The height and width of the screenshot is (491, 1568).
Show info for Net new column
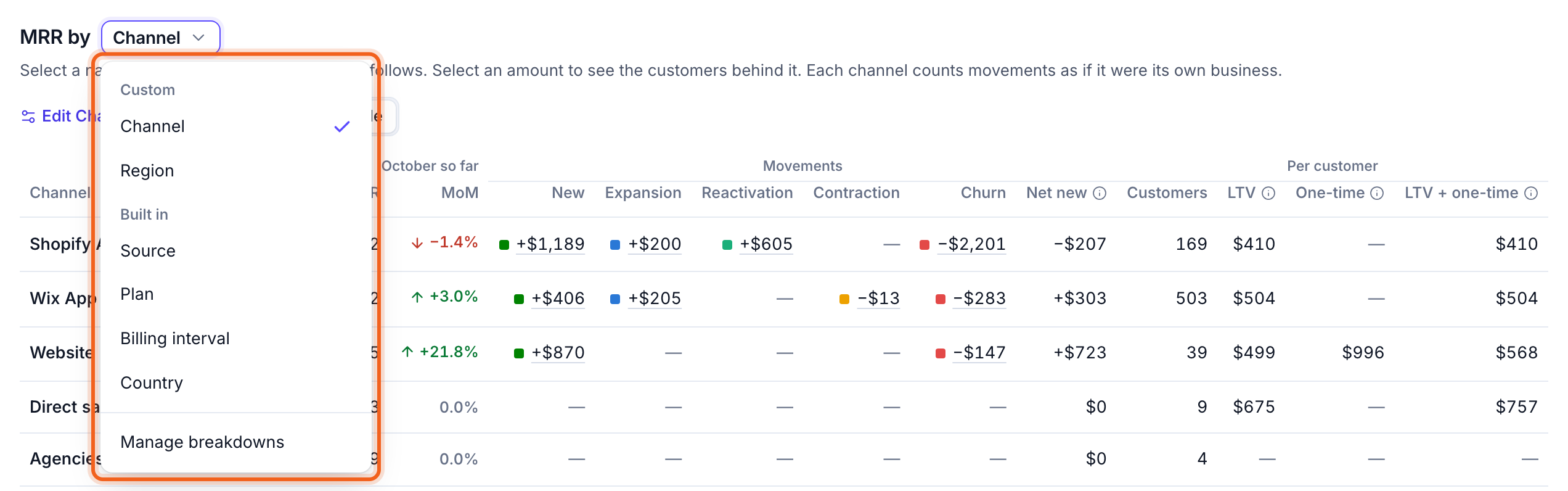[1100, 194]
